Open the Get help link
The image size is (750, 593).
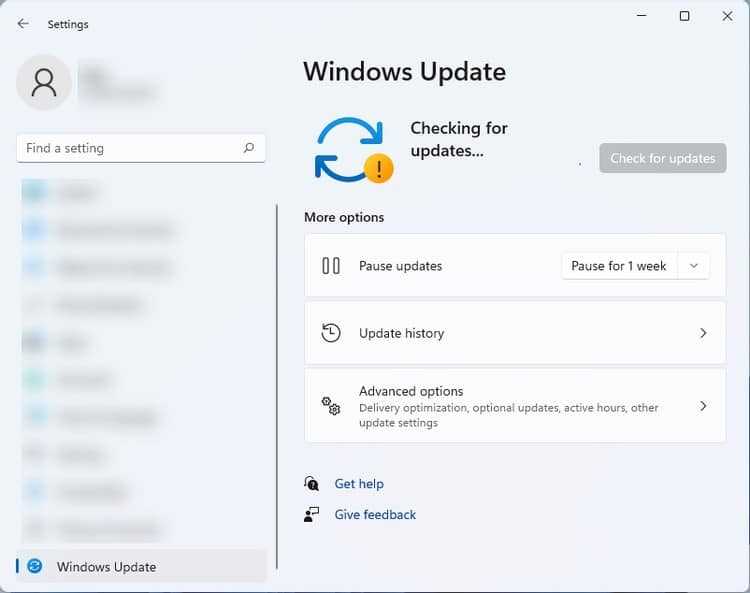(x=359, y=484)
